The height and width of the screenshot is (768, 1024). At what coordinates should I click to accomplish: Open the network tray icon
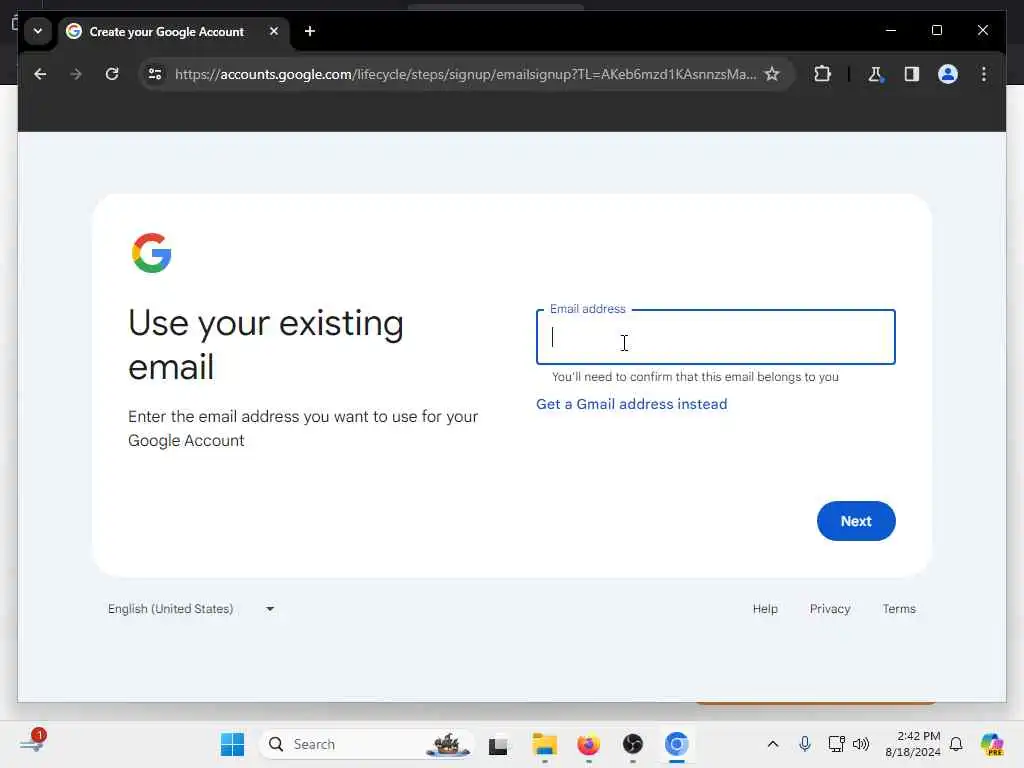836,744
